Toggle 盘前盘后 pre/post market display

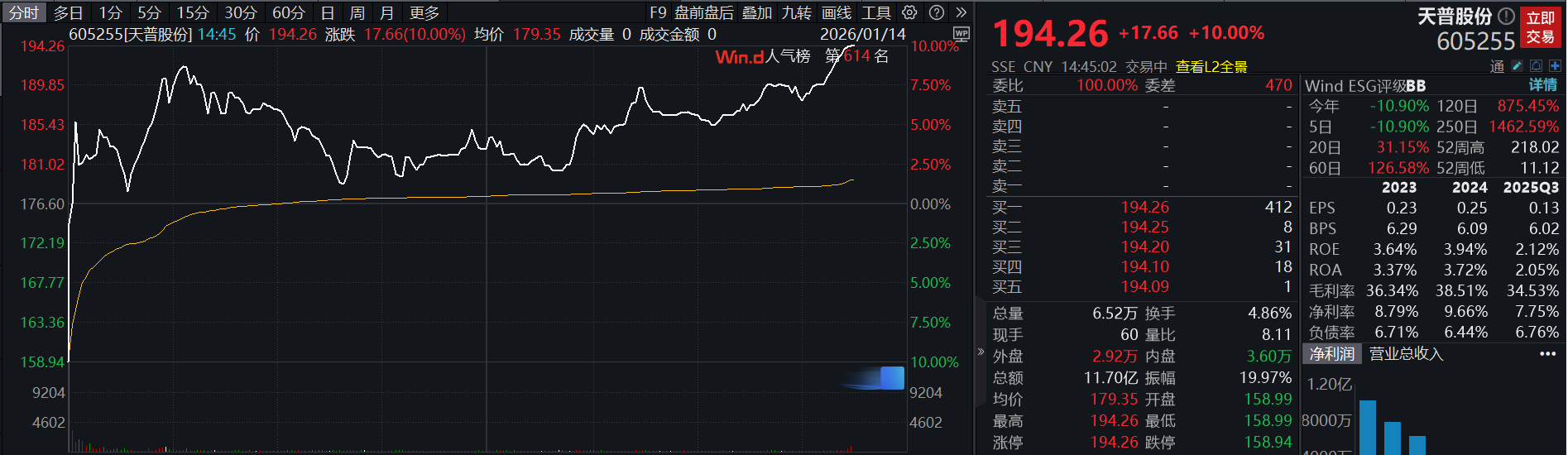tap(703, 12)
